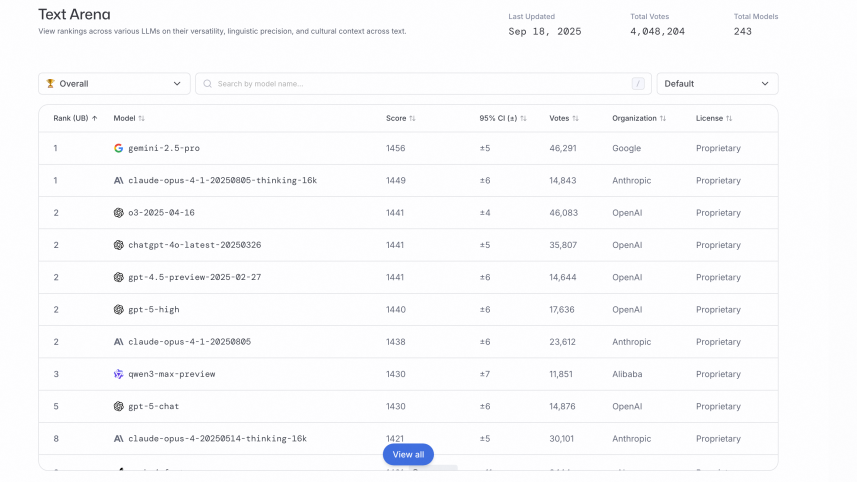The width and height of the screenshot is (857, 482).
Task: Click sort arrows next to Organization header
Action: click(x=663, y=118)
